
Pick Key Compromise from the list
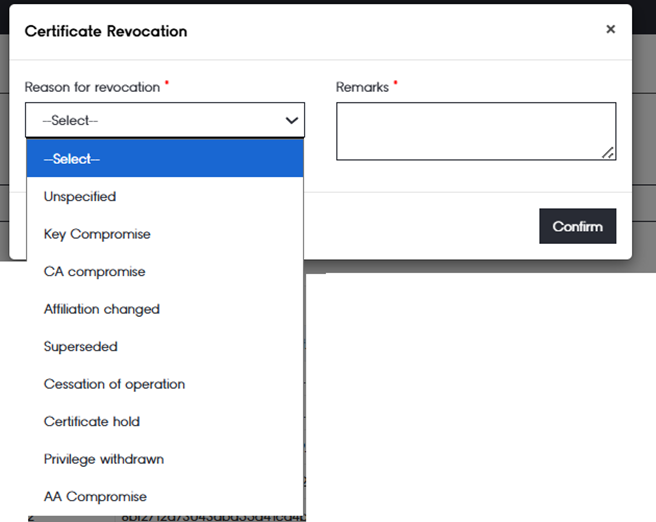click(97, 234)
